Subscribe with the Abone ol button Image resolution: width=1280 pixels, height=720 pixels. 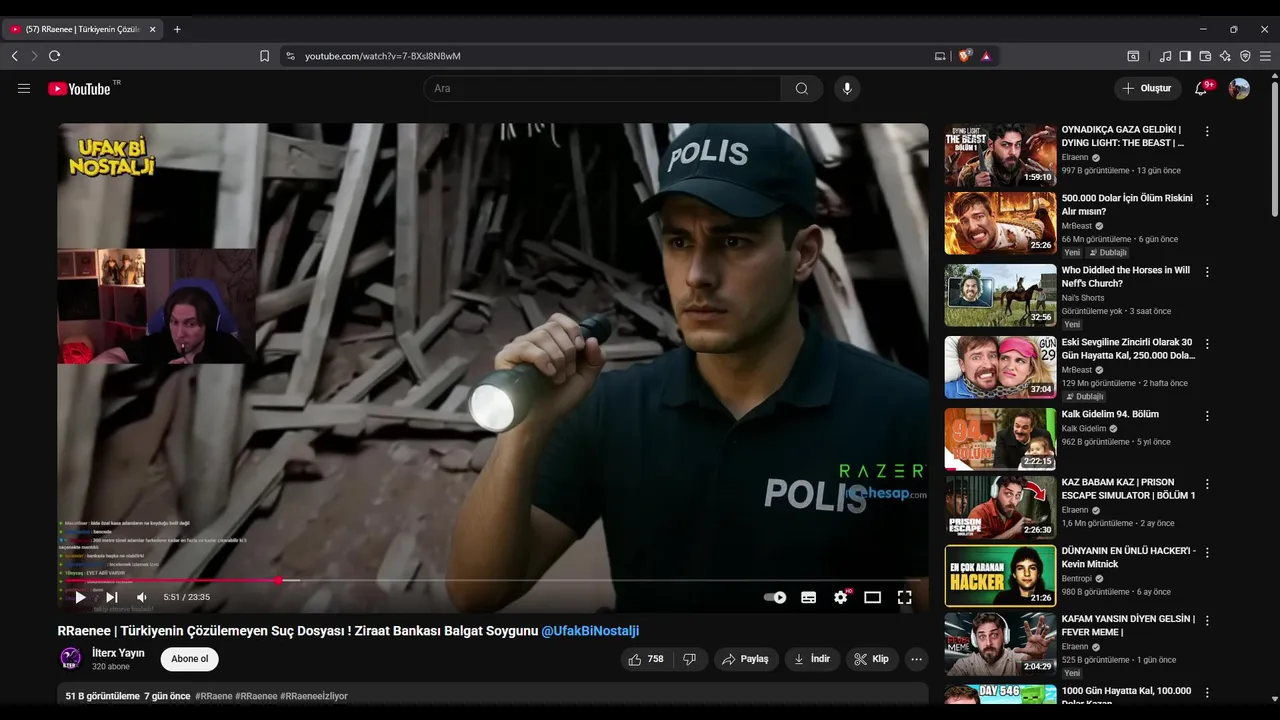(x=189, y=659)
